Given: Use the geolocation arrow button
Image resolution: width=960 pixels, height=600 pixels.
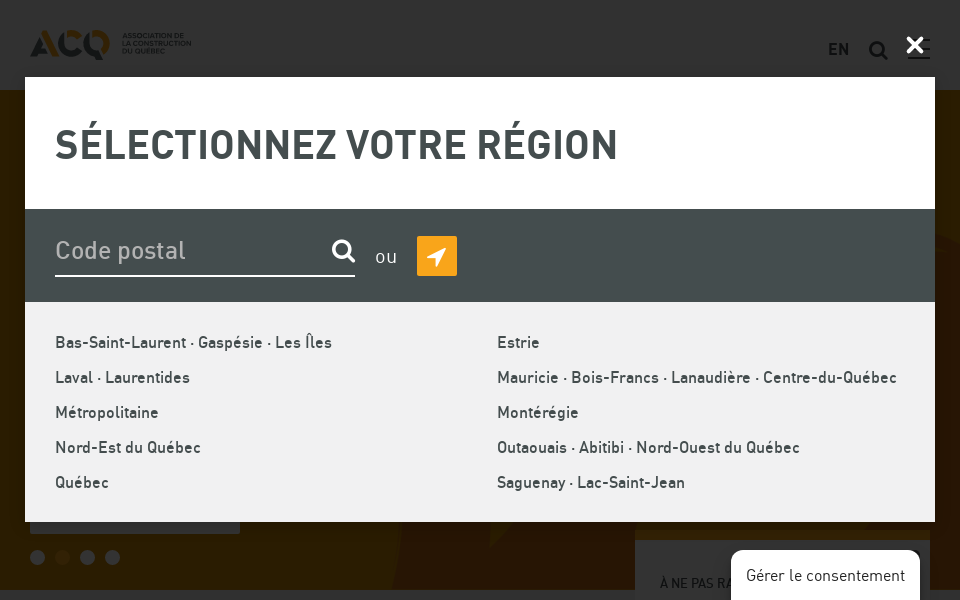Looking at the screenshot, I should point(436,256).
